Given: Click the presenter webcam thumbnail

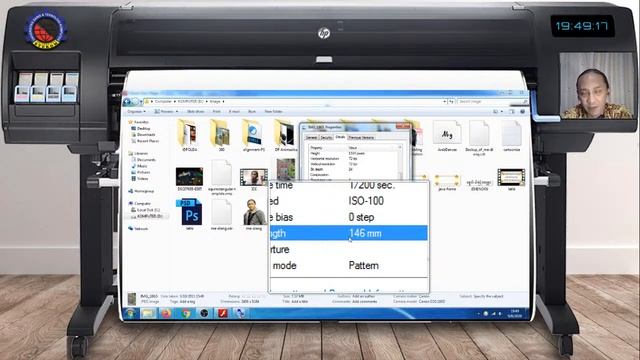Looking at the screenshot, I should (596, 86).
